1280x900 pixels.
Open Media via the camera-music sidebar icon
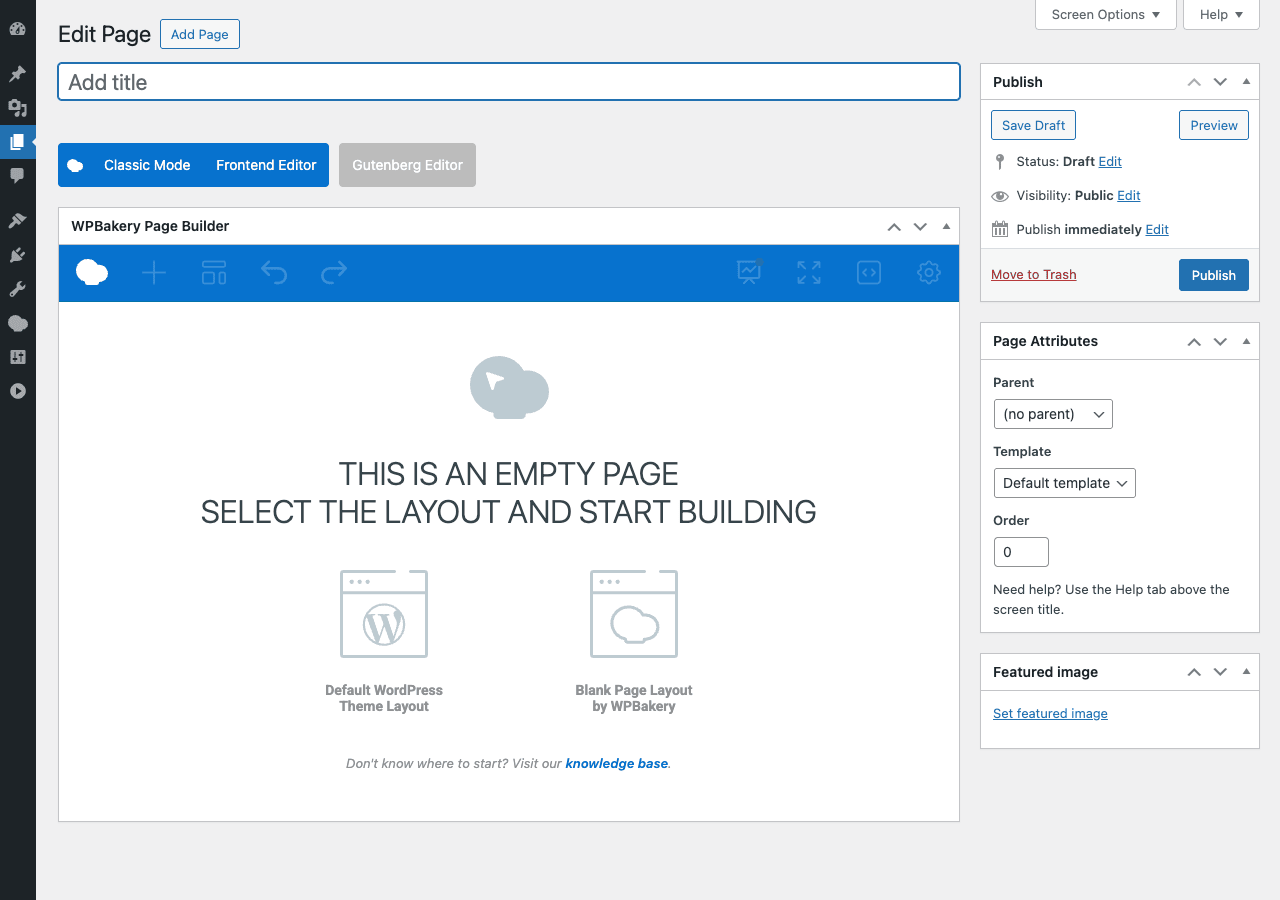tap(17, 108)
